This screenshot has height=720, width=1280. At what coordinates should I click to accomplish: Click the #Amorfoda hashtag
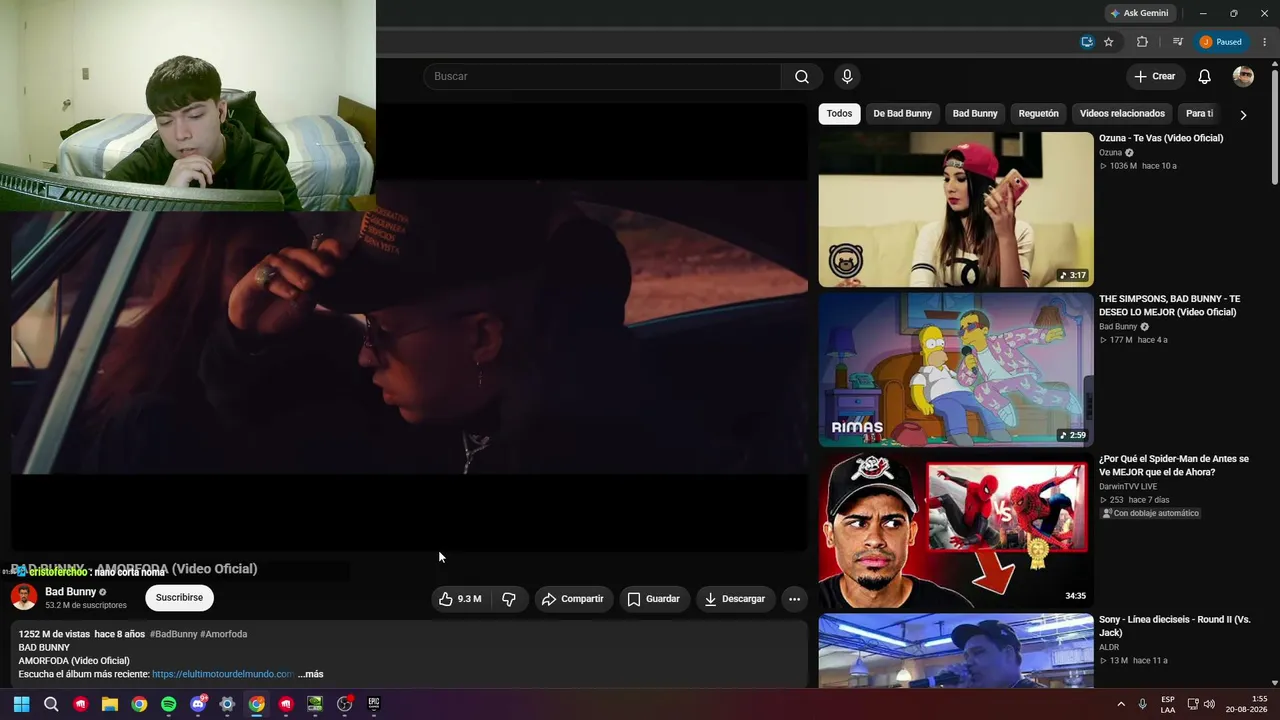[224, 634]
